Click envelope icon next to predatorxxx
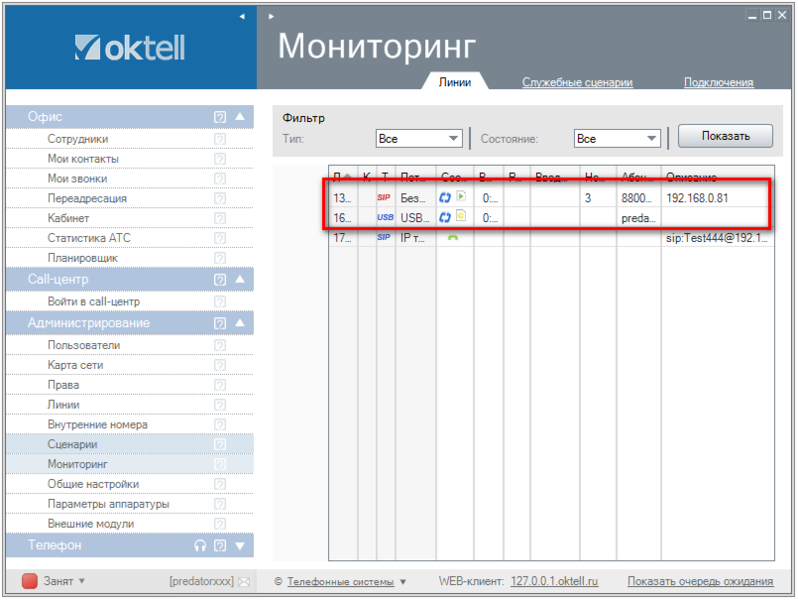798x600 pixels. [243, 581]
